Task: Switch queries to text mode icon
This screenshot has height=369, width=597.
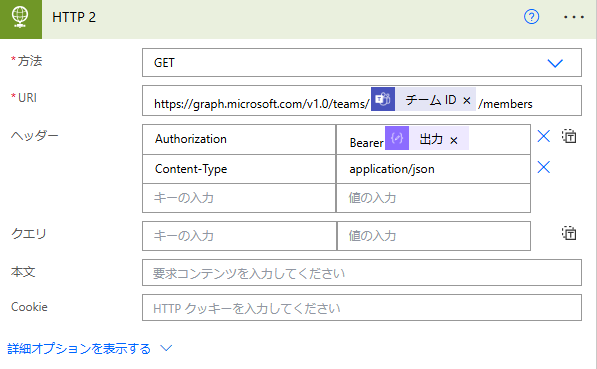Action: coord(569,233)
